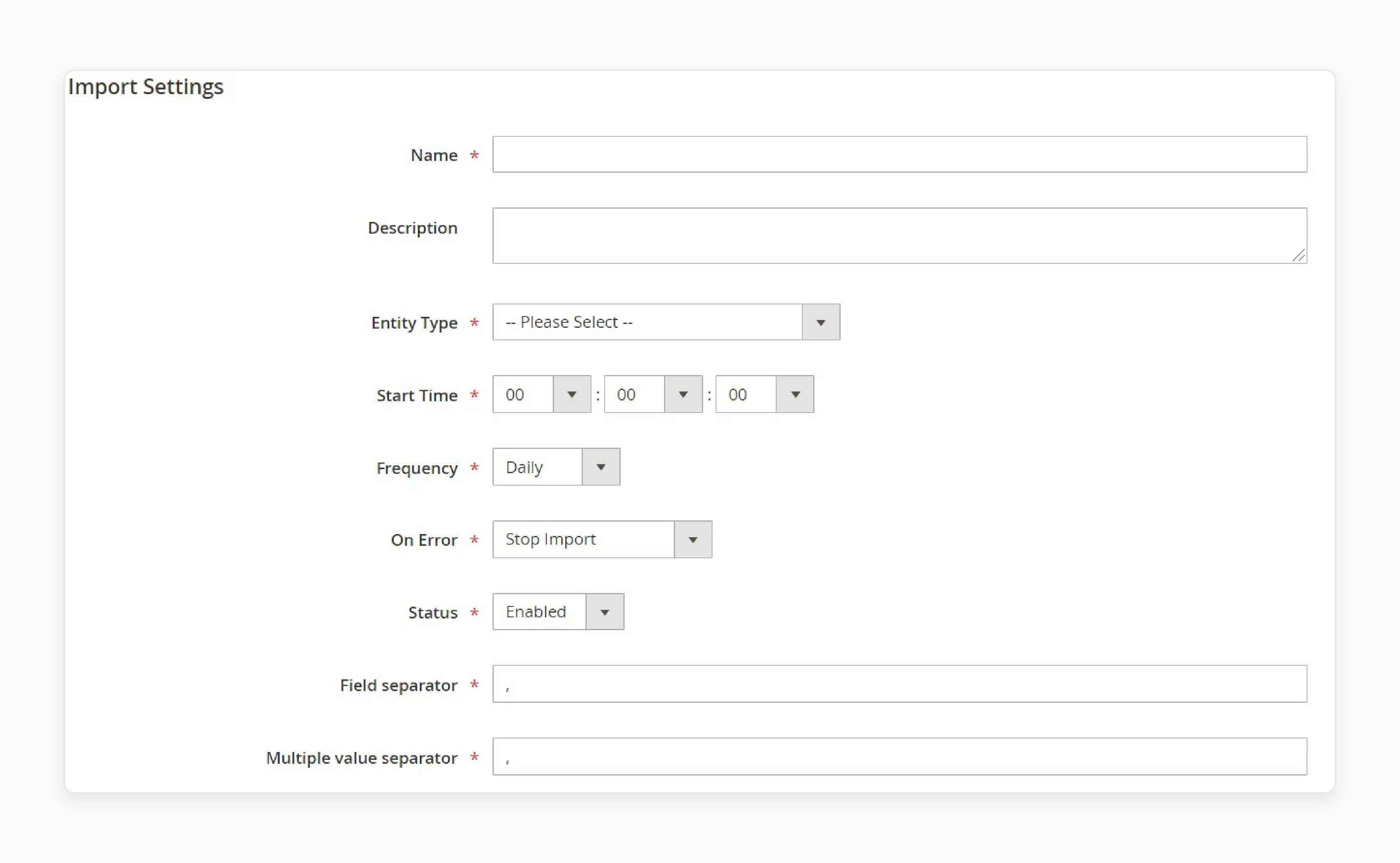
Task: Click the minutes Start Time dropdown arrow
Action: (683, 394)
